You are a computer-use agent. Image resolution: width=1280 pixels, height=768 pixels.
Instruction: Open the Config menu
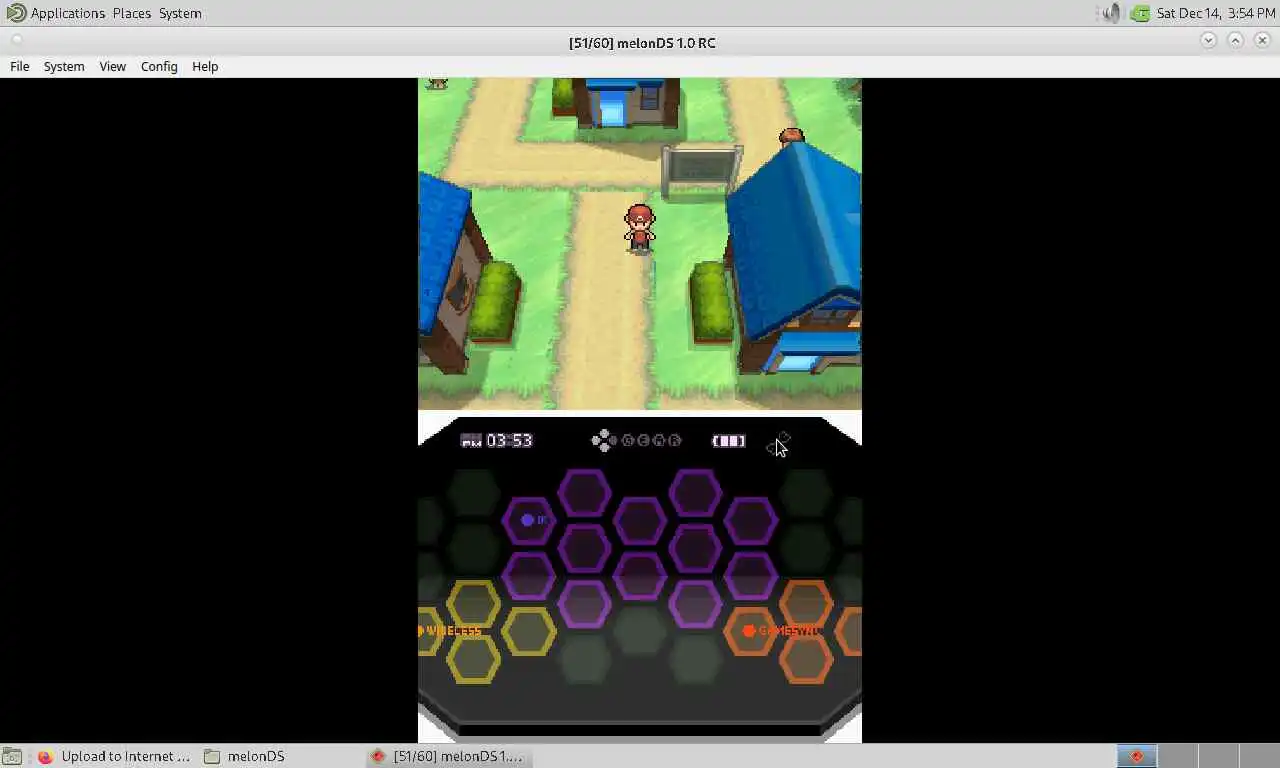159,66
